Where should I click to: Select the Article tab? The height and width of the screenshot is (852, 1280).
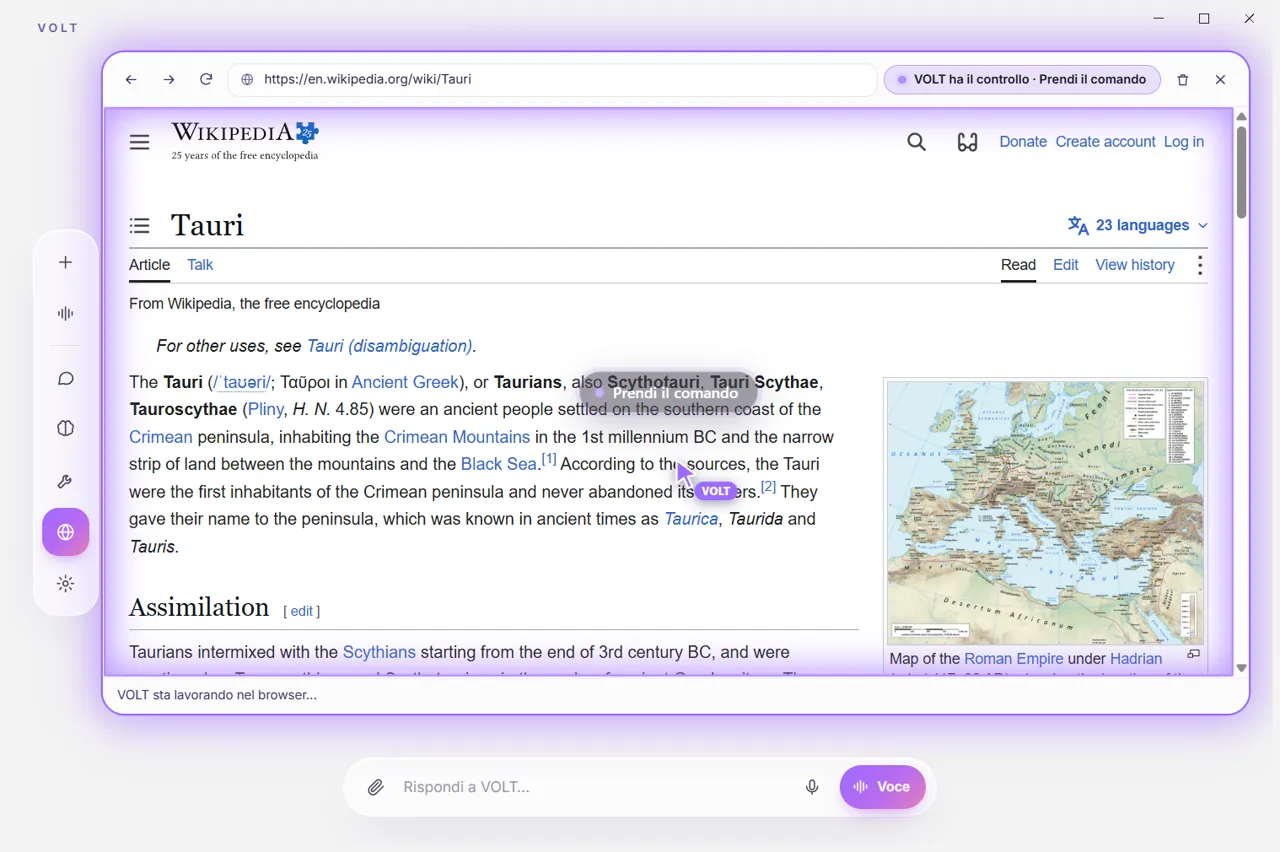(x=149, y=265)
